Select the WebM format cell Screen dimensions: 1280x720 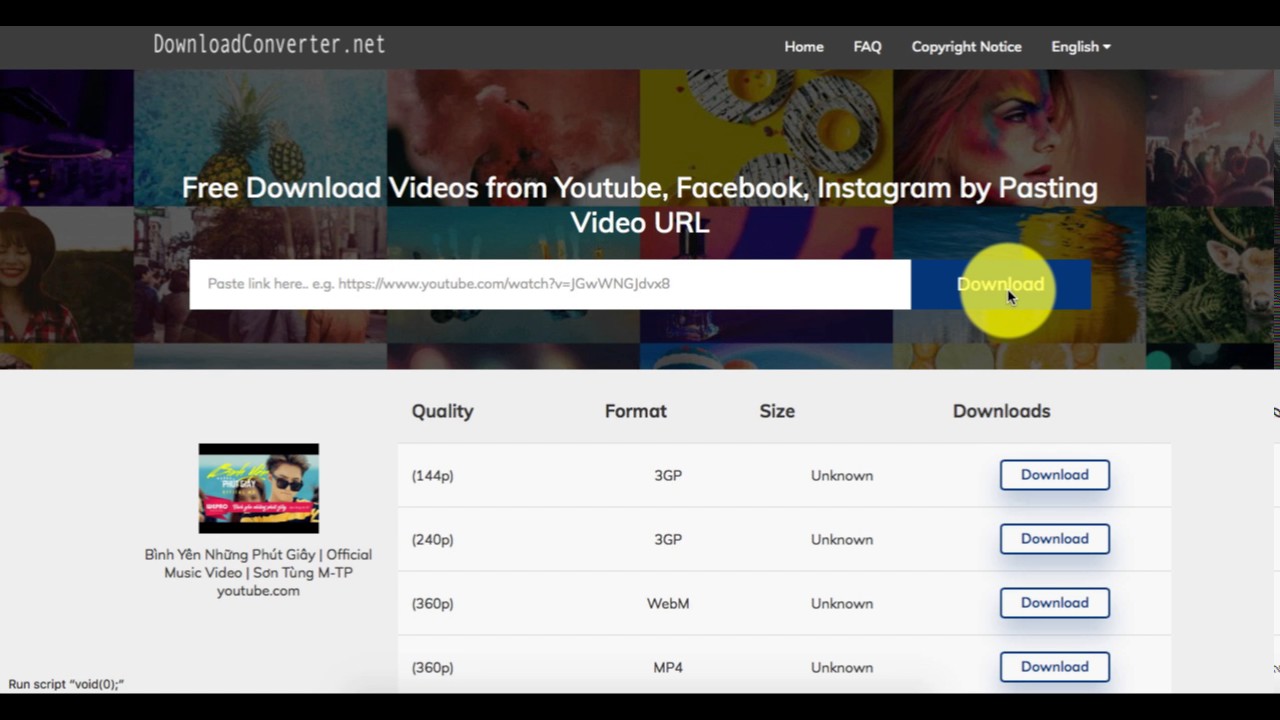pos(668,604)
